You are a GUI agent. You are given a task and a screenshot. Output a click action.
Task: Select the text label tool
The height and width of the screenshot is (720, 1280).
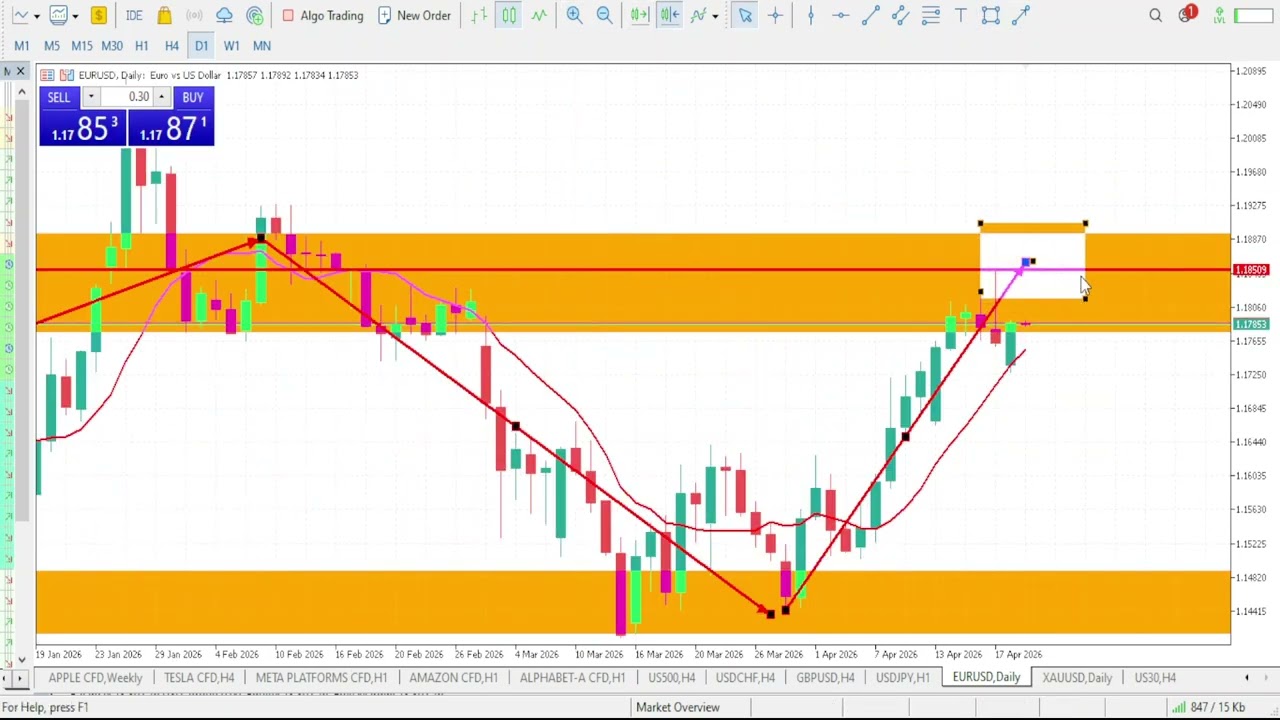click(960, 15)
